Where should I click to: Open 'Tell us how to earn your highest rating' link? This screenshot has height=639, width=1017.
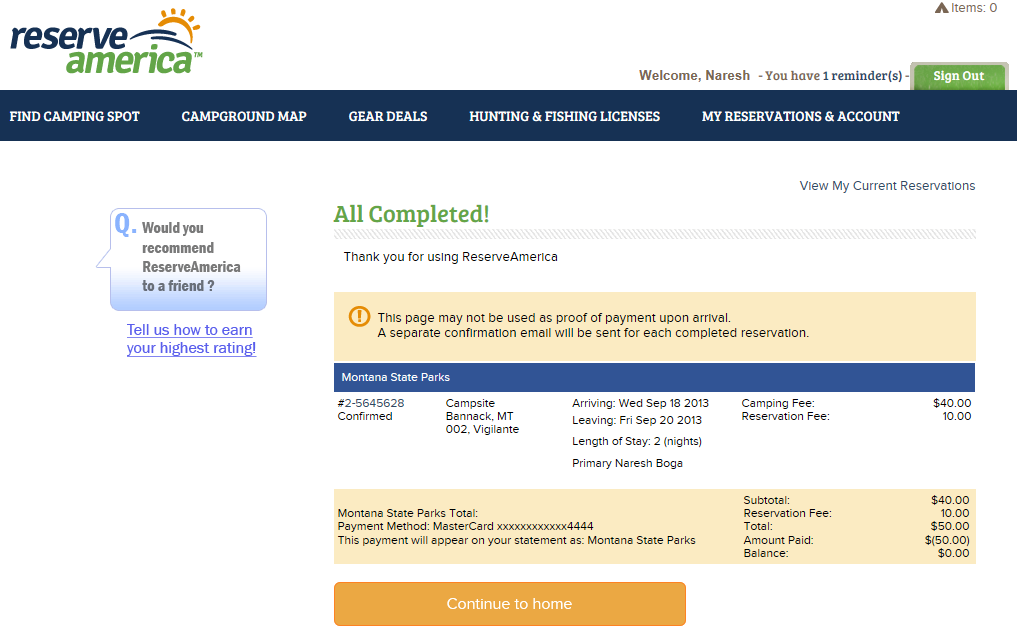[191, 339]
